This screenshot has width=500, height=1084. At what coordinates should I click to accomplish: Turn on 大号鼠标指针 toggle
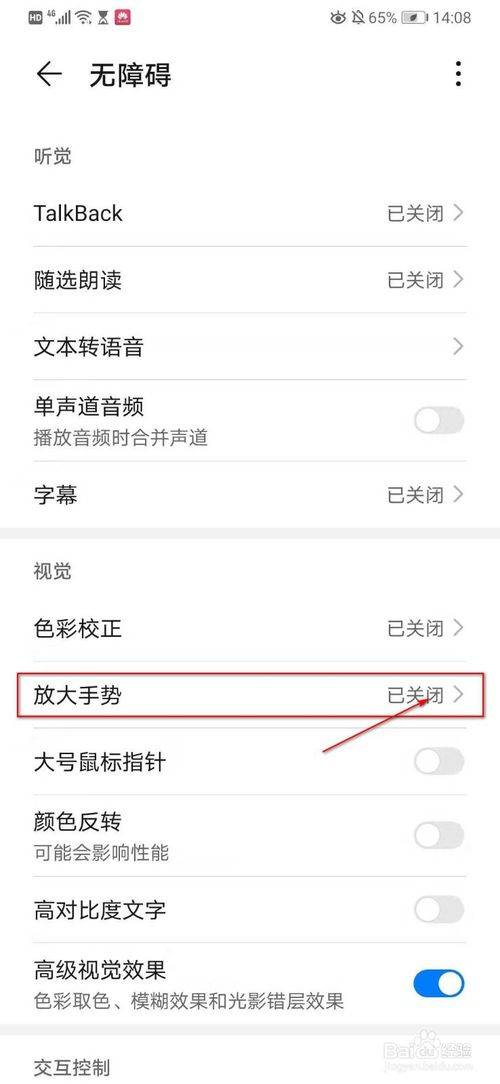click(x=438, y=762)
